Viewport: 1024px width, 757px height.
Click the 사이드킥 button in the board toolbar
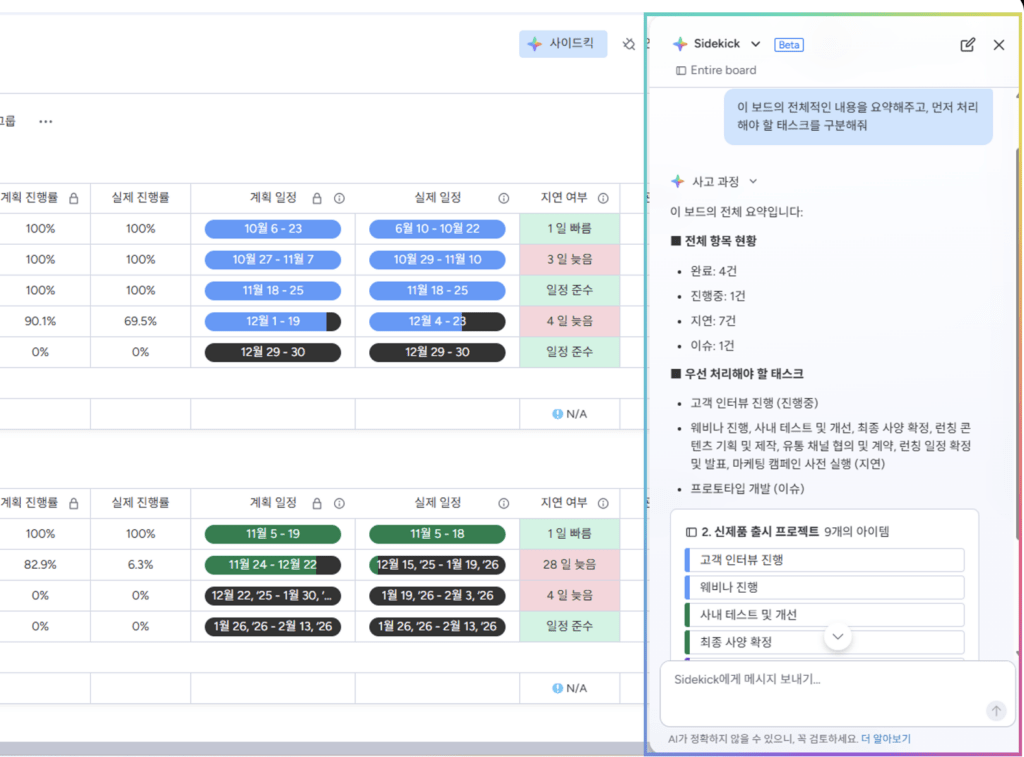(x=563, y=44)
